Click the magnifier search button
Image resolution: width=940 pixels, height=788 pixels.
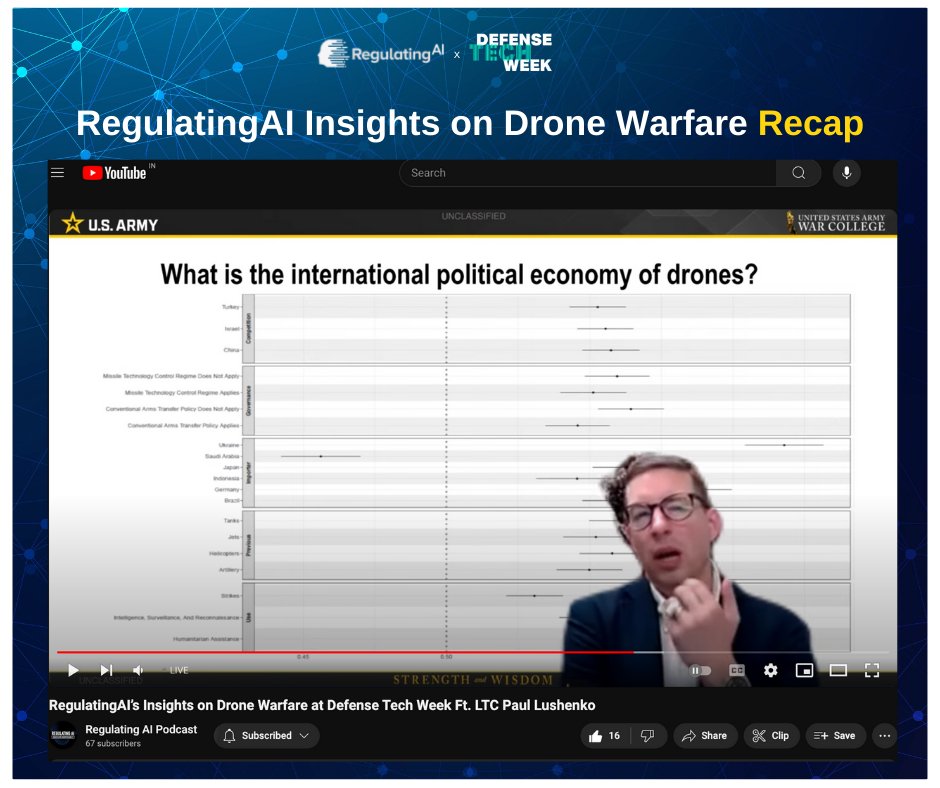(x=799, y=173)
